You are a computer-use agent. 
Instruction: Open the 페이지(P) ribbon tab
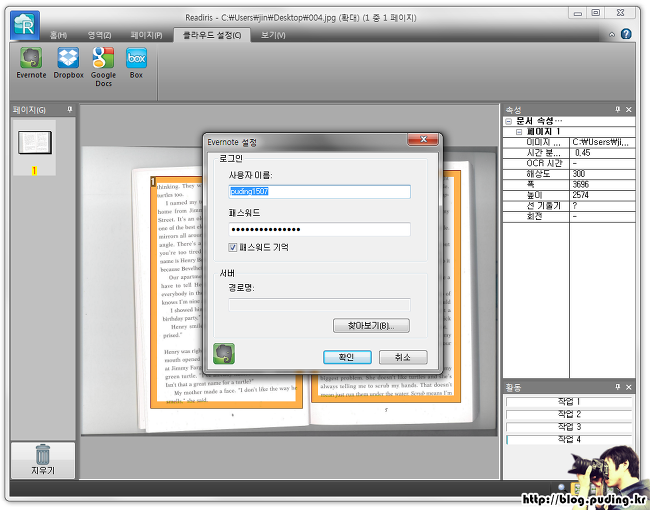coord(146,35)
